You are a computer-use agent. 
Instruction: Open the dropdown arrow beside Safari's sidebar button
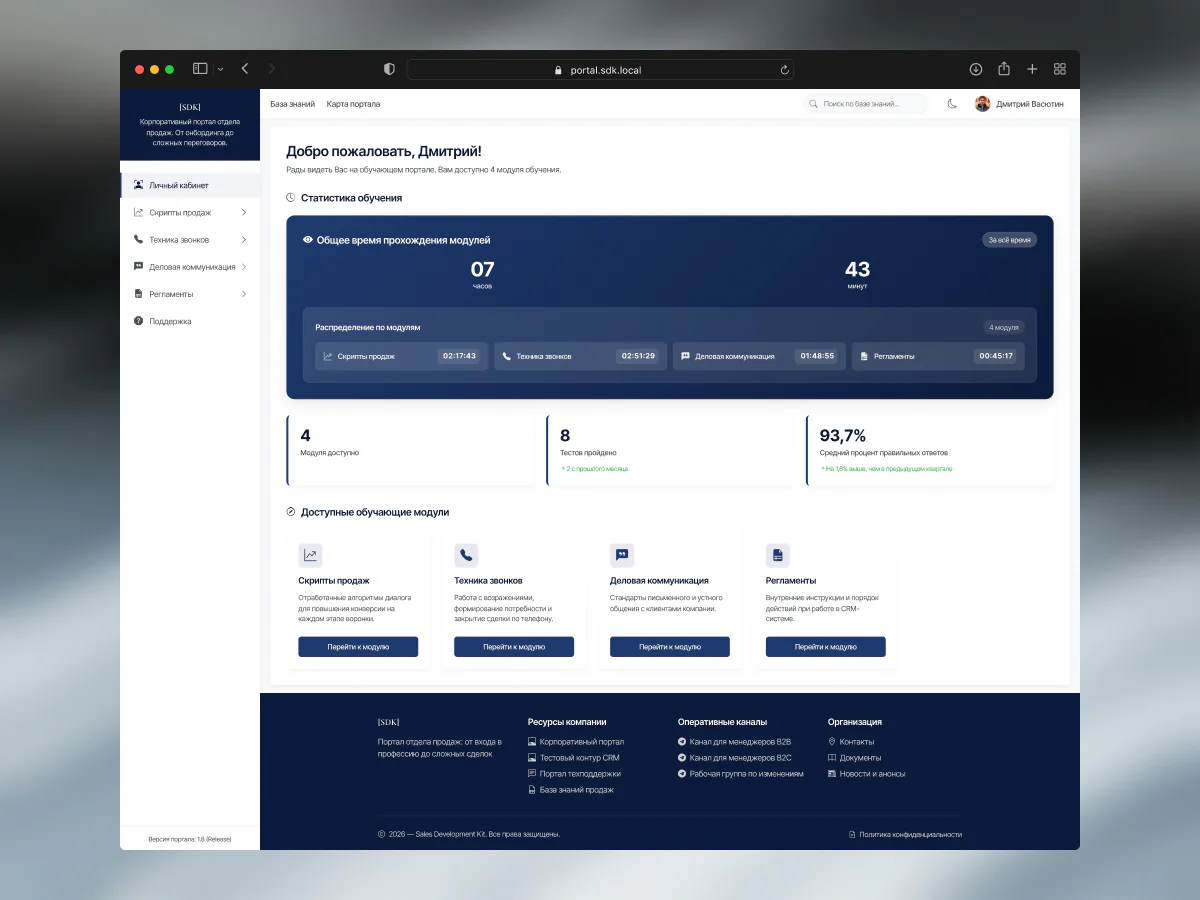click(x=220, y=69)
